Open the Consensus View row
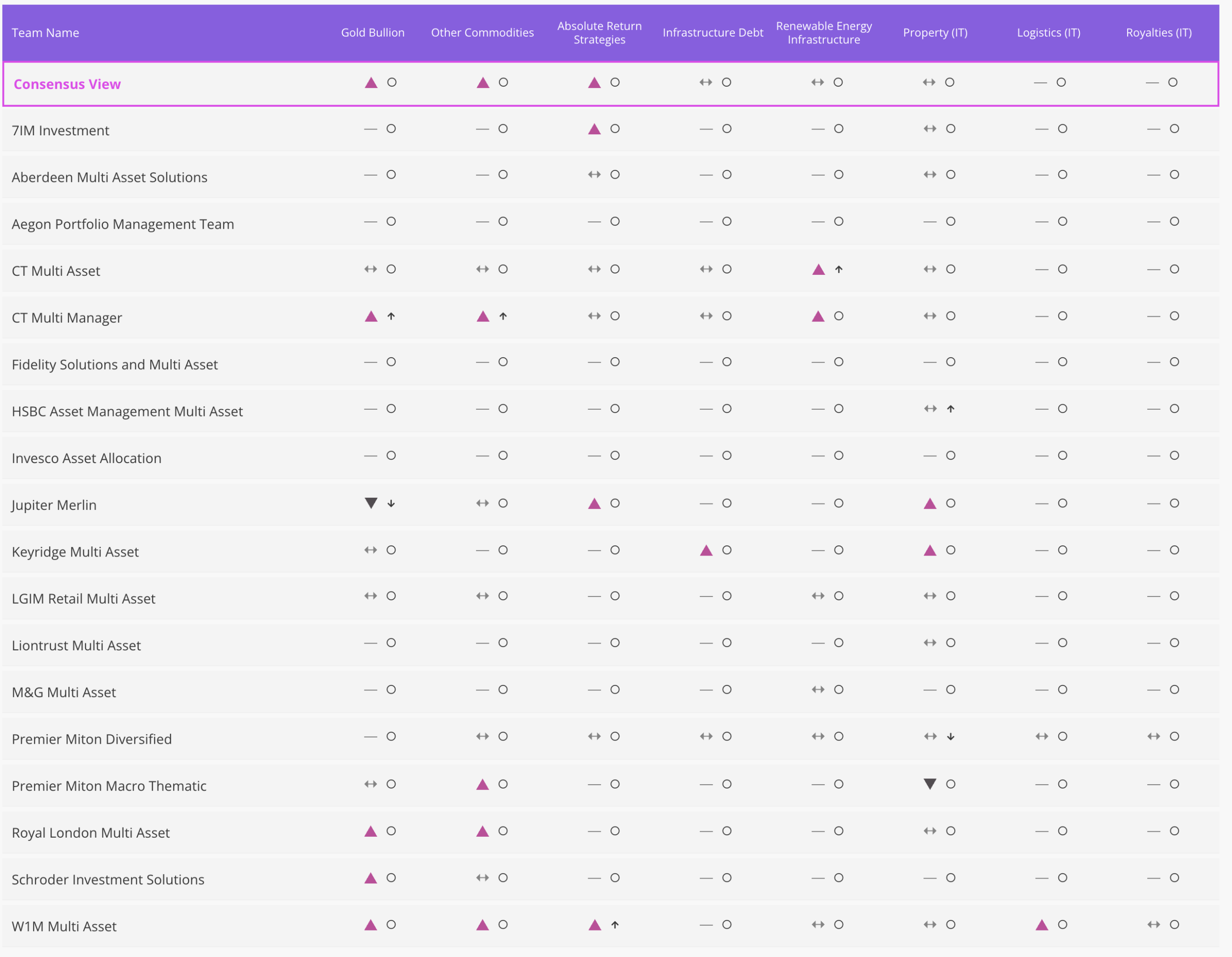The height and width of the screenshot is (957, 1232). click(610, 83)
